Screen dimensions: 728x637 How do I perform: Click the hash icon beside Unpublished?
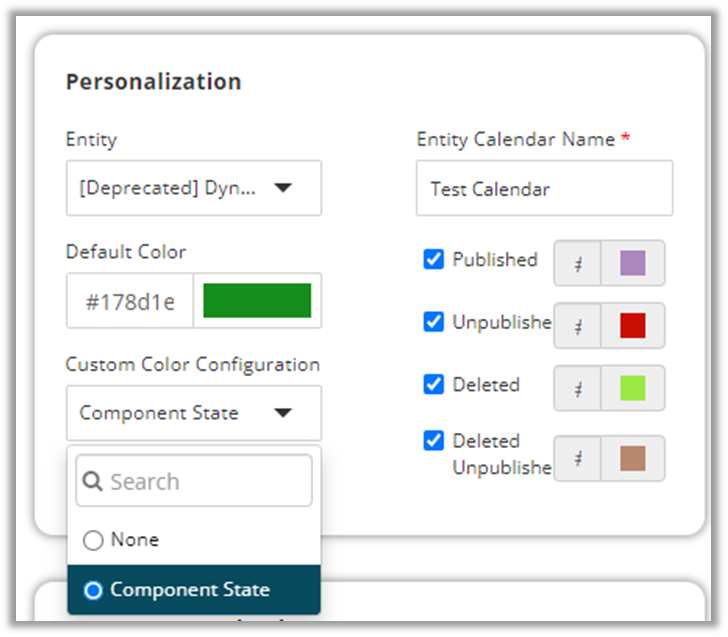tap(578, 325)
